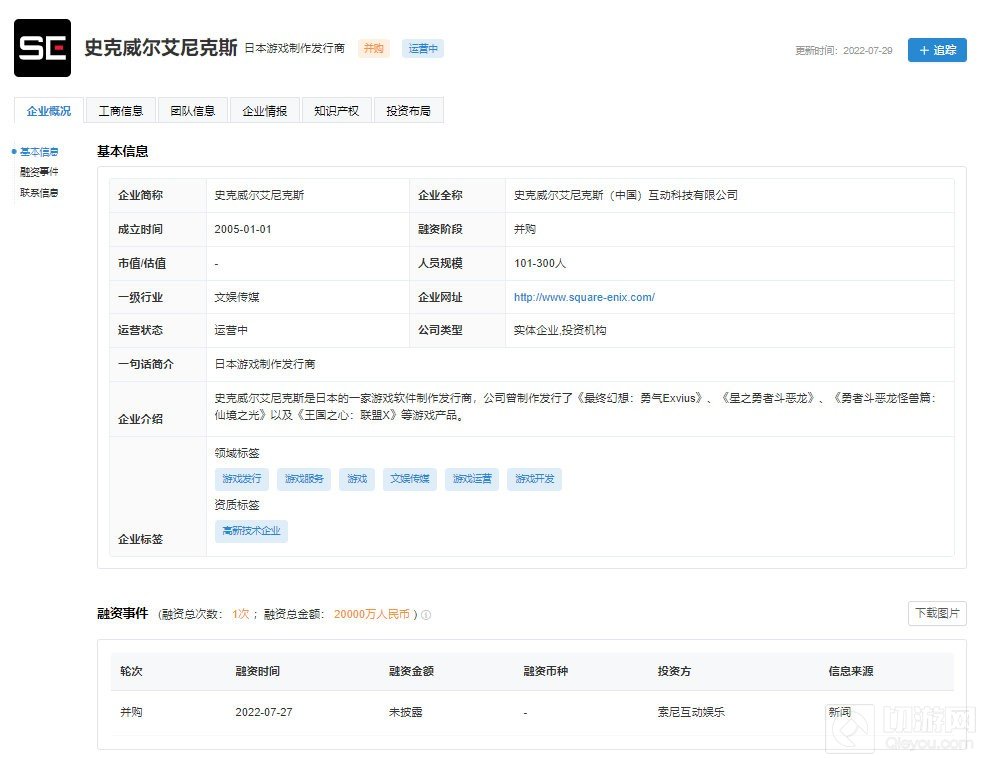The height and width of the screenshot is (759, 981).
Task: Jump to 融资事件 in sidebar
Action: pyautogui.click(x=39, y=172)
